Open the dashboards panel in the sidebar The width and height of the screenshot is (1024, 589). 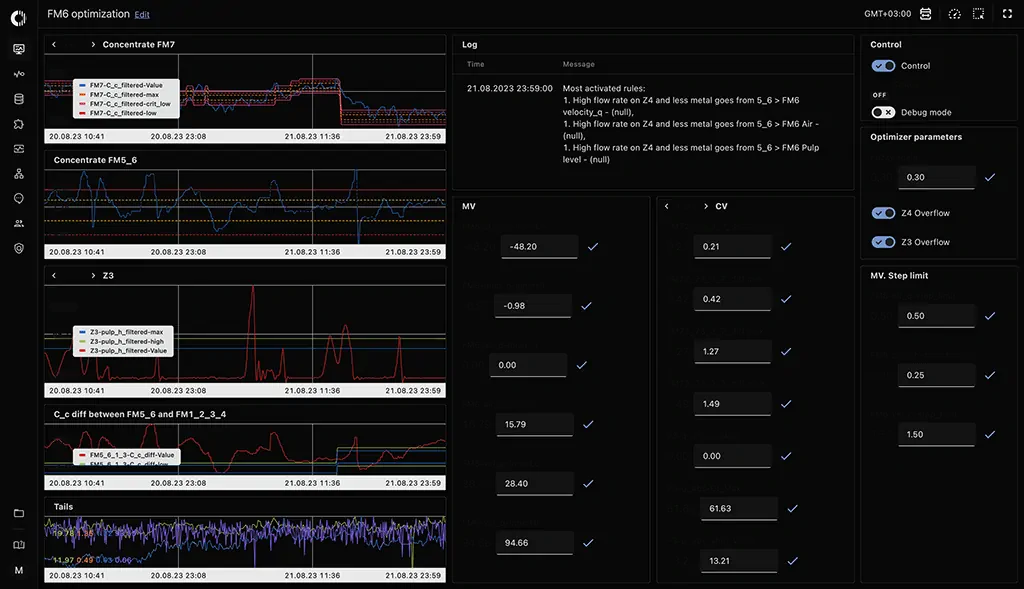click(17, 48)
